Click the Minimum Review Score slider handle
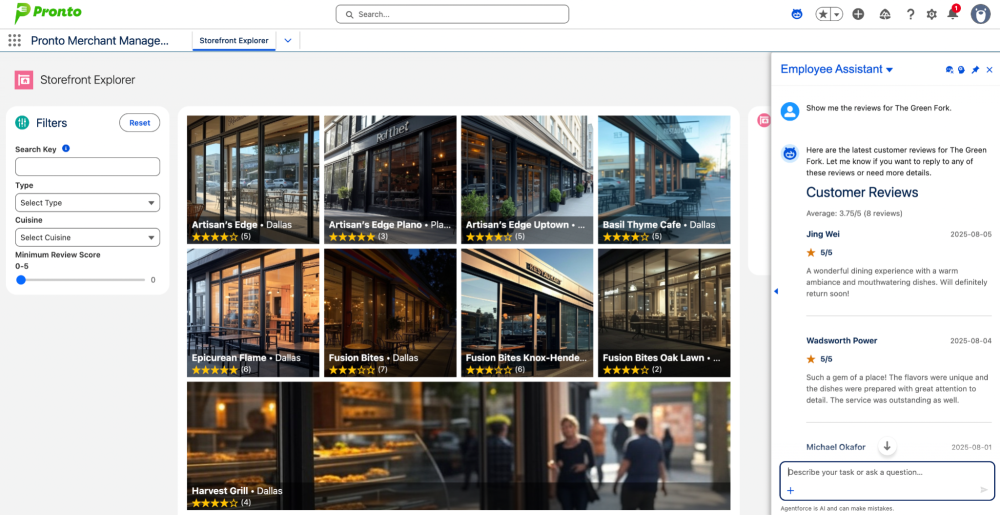The height and width of the screenshot is (515, 1000). pyautogui.click(x=21, y=280)
